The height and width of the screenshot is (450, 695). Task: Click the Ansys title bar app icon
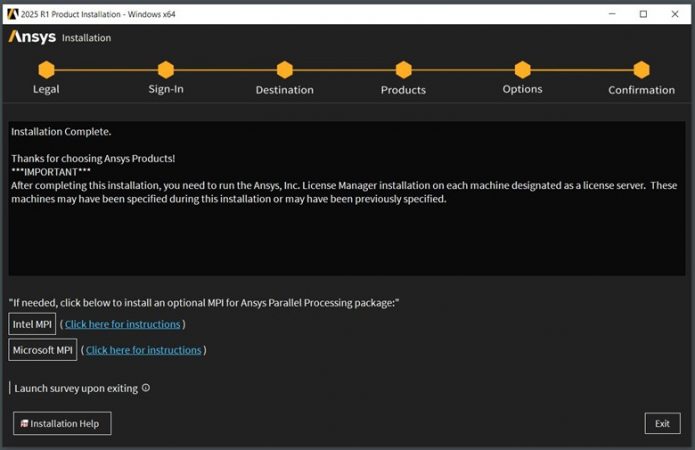(12, 14)
